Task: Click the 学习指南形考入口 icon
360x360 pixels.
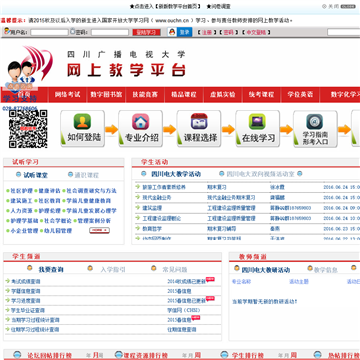Action: pyautogui.click(x=315, y=121)
